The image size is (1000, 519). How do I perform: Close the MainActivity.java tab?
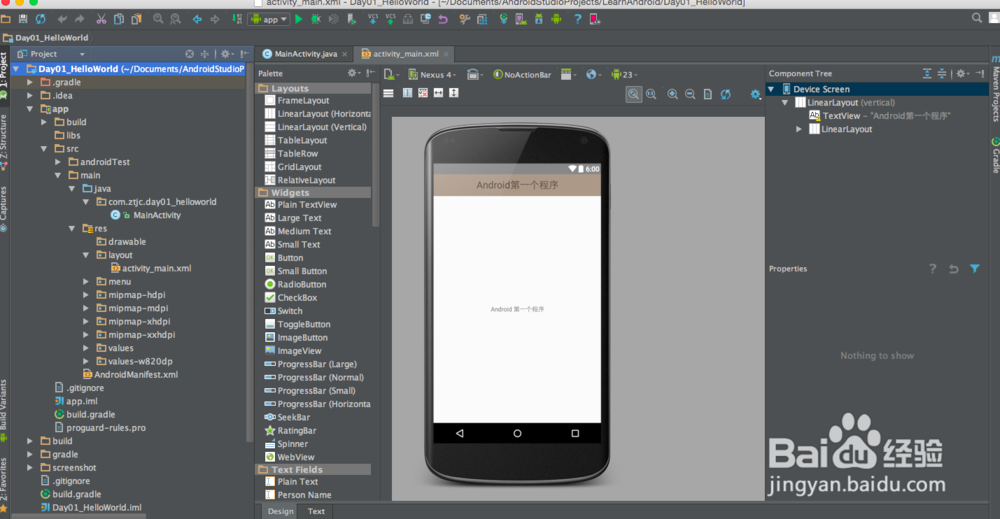[x=344, y=54]
